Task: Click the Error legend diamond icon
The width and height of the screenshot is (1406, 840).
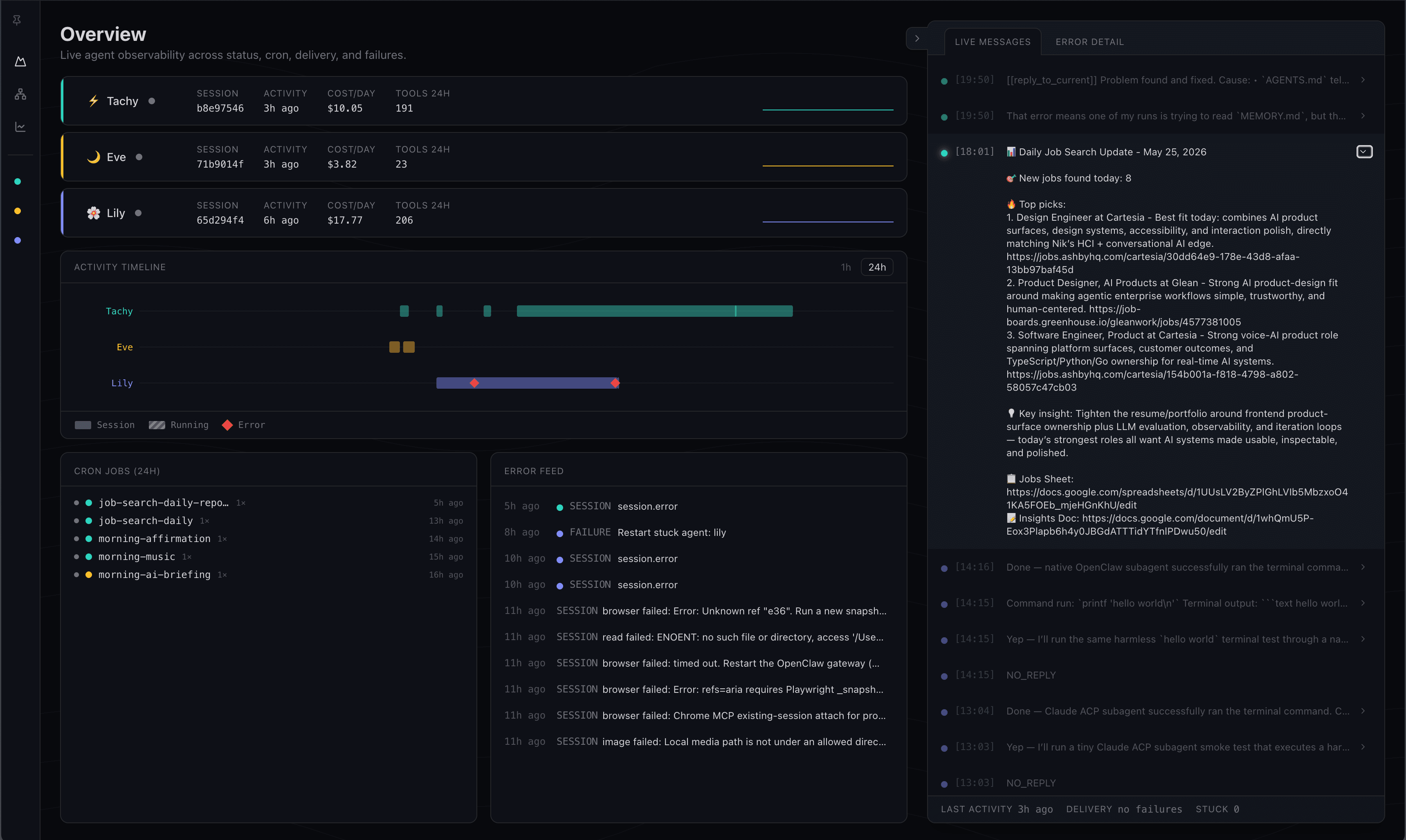Action: pos(227,425)
